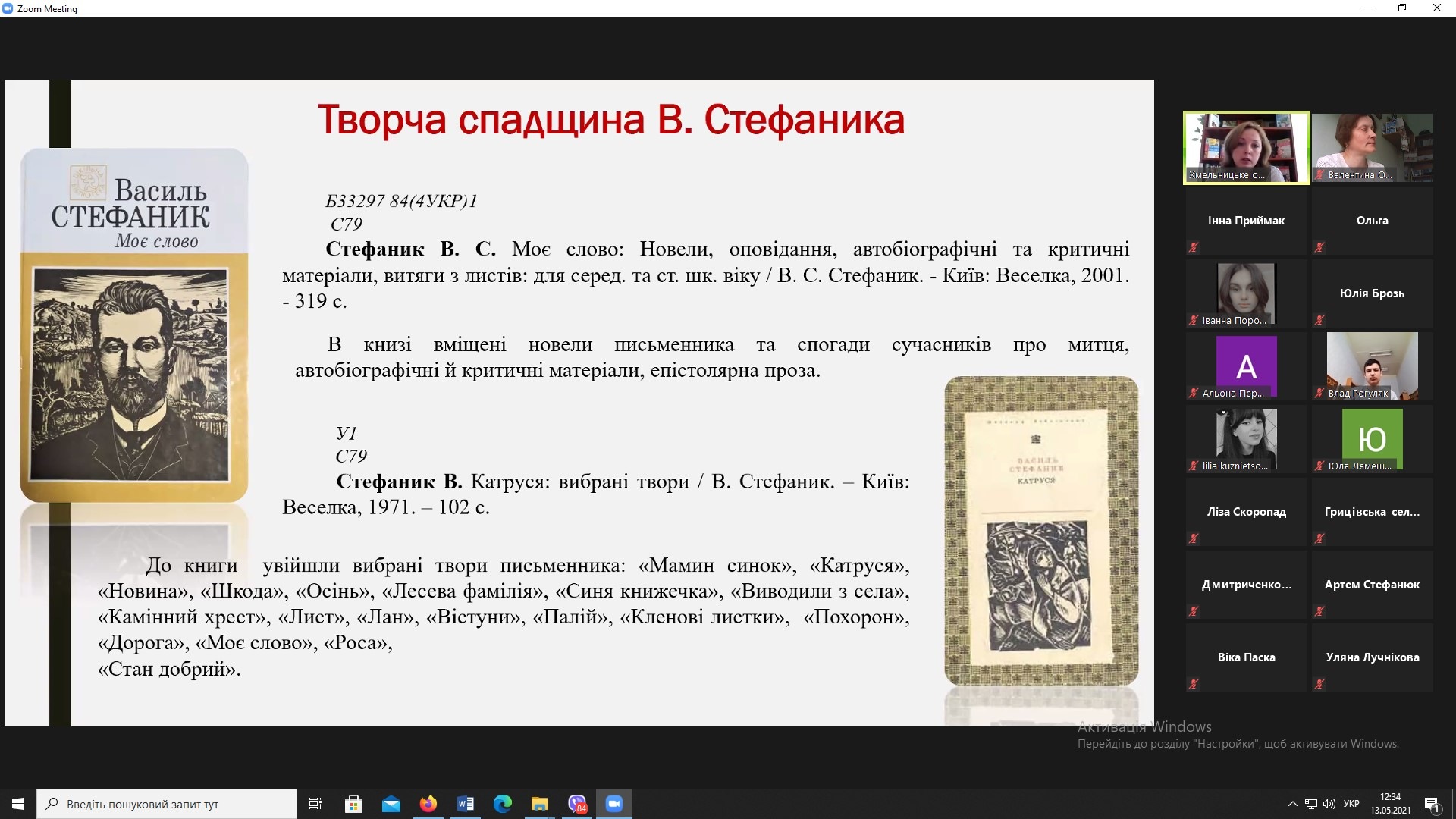The image size is (1456, 819).
Task: Click the volume speaker tray icon
Action: click(x=1329, y=804)
